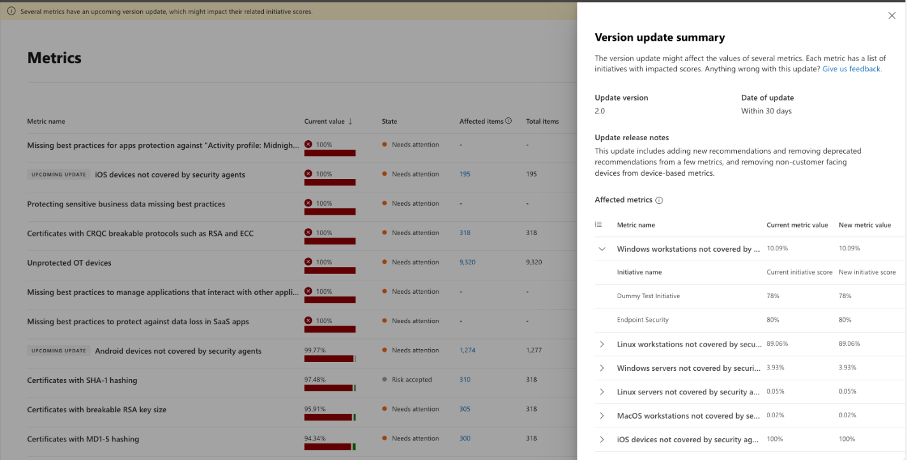
Task: Expand Windows servers not covered metric
Action: coord(602,368)
